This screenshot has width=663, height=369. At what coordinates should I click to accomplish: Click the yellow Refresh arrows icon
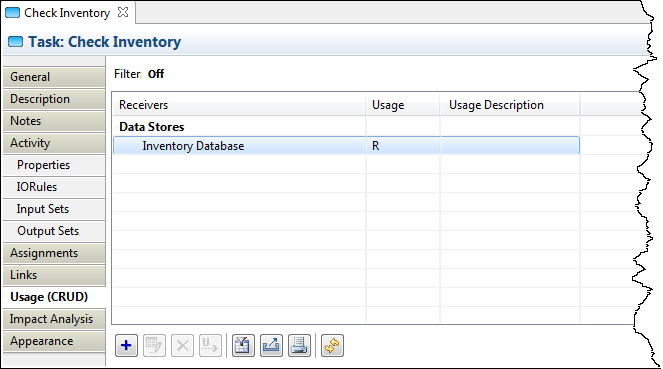coord(332,345)
